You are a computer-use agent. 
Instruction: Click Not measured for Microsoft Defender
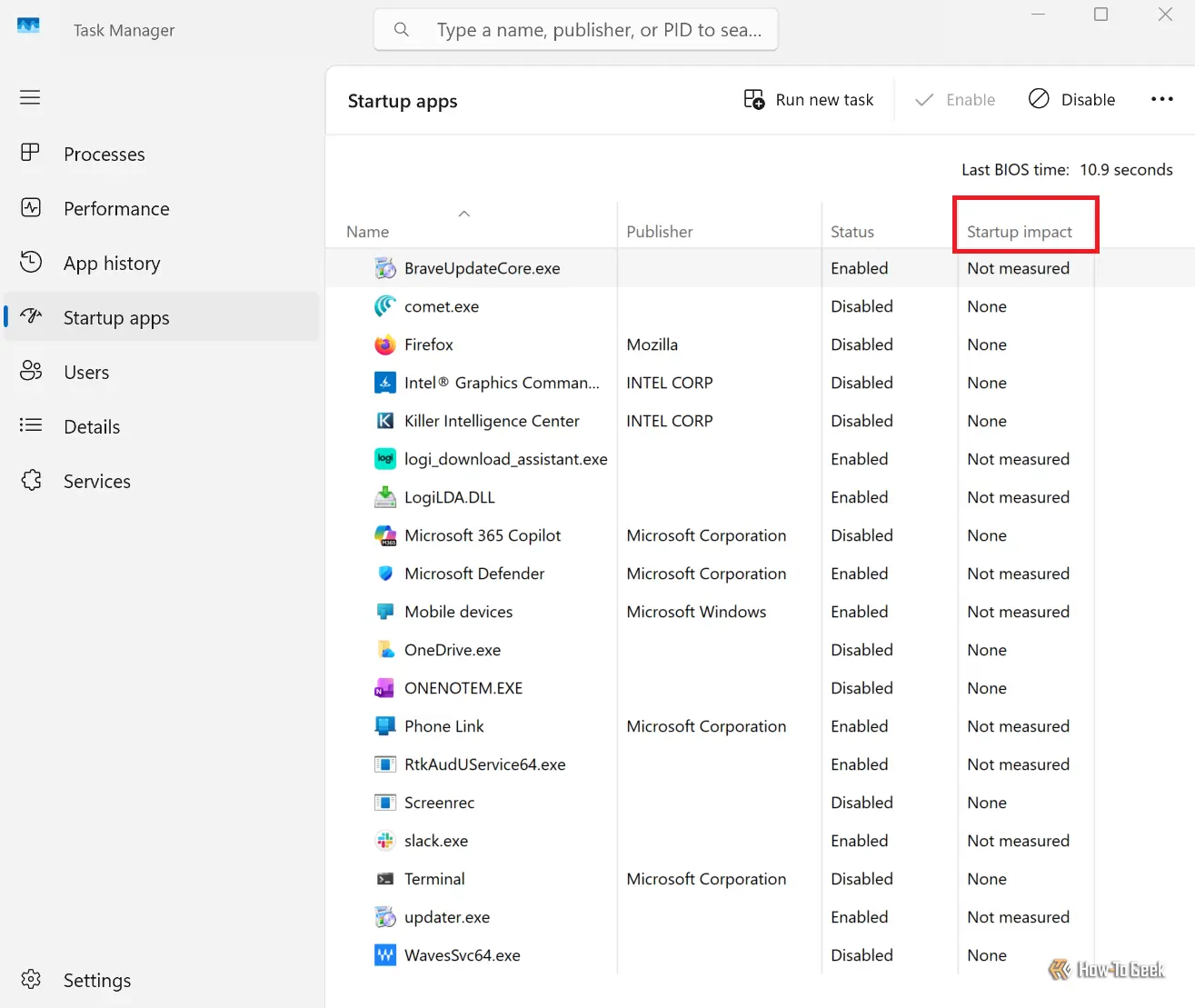[1019, 574]
